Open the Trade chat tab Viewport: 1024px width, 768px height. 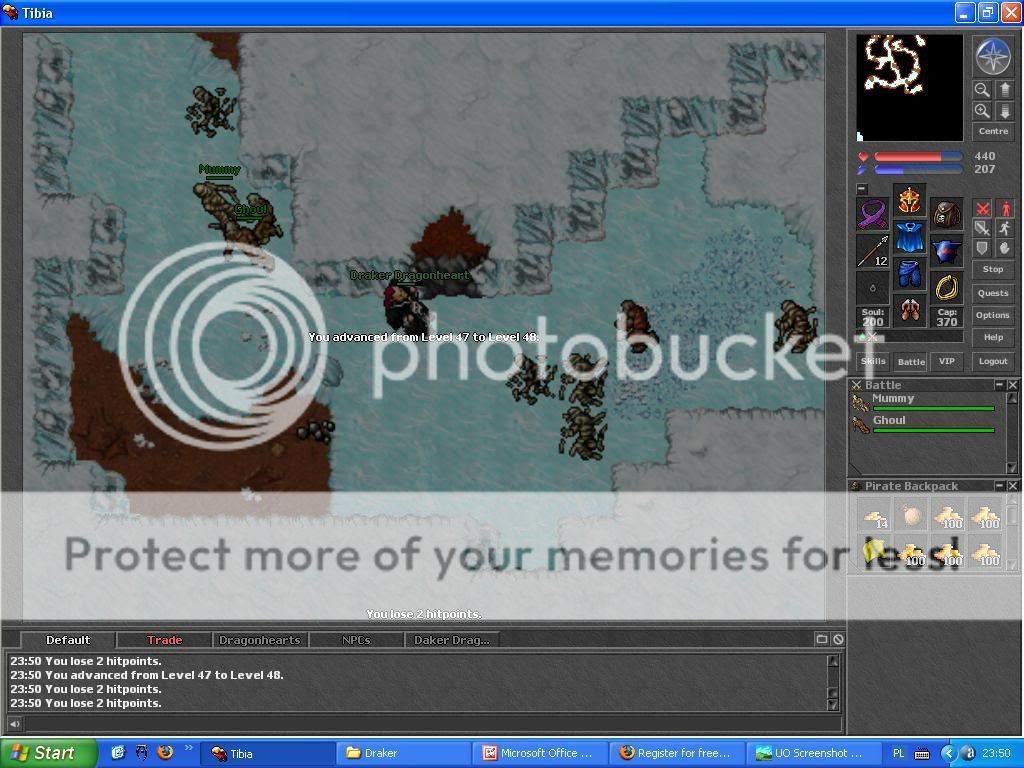[x=165, y=640]
